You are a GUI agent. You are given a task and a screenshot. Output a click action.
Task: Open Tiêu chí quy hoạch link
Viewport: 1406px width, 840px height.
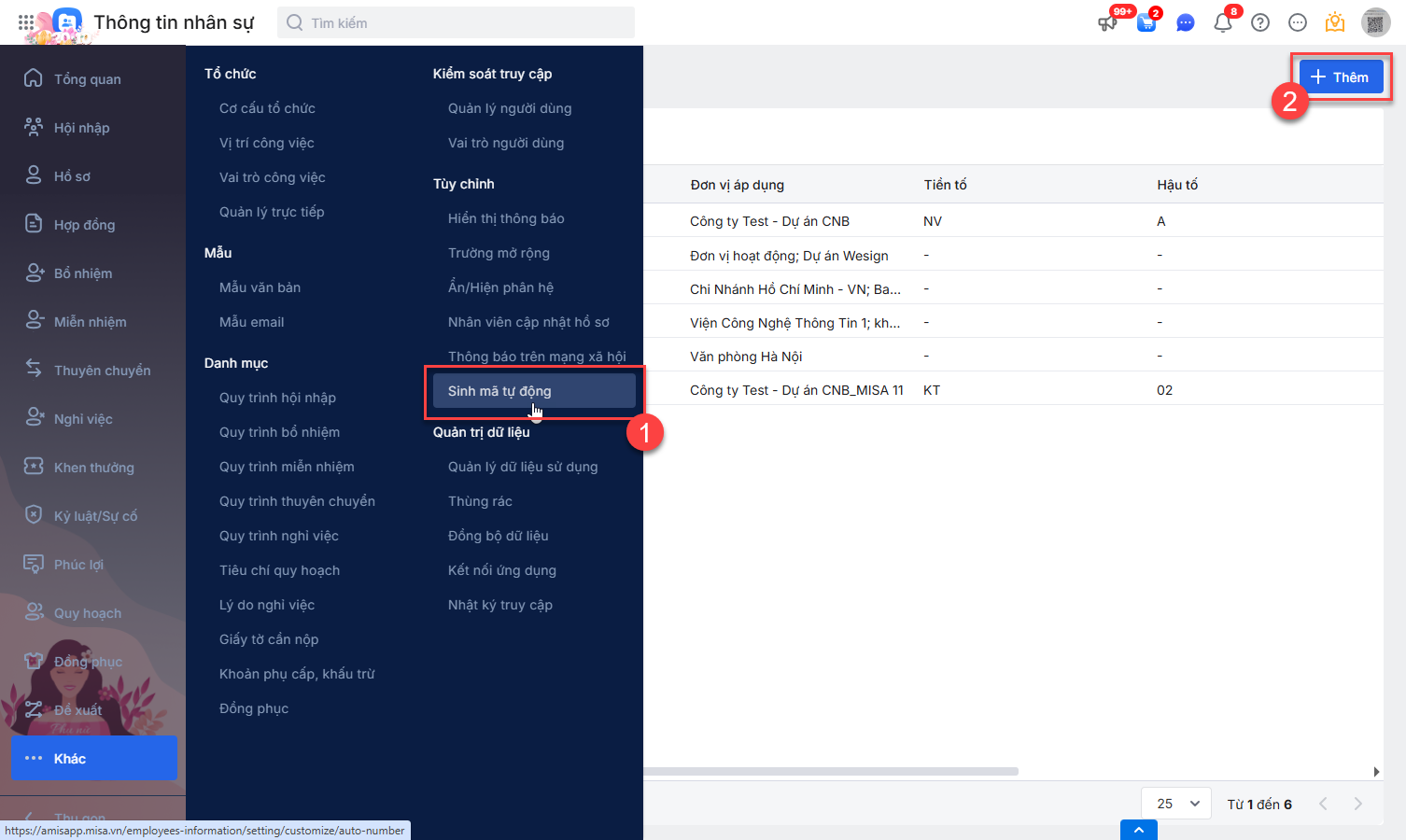click(x=279, y=570)
